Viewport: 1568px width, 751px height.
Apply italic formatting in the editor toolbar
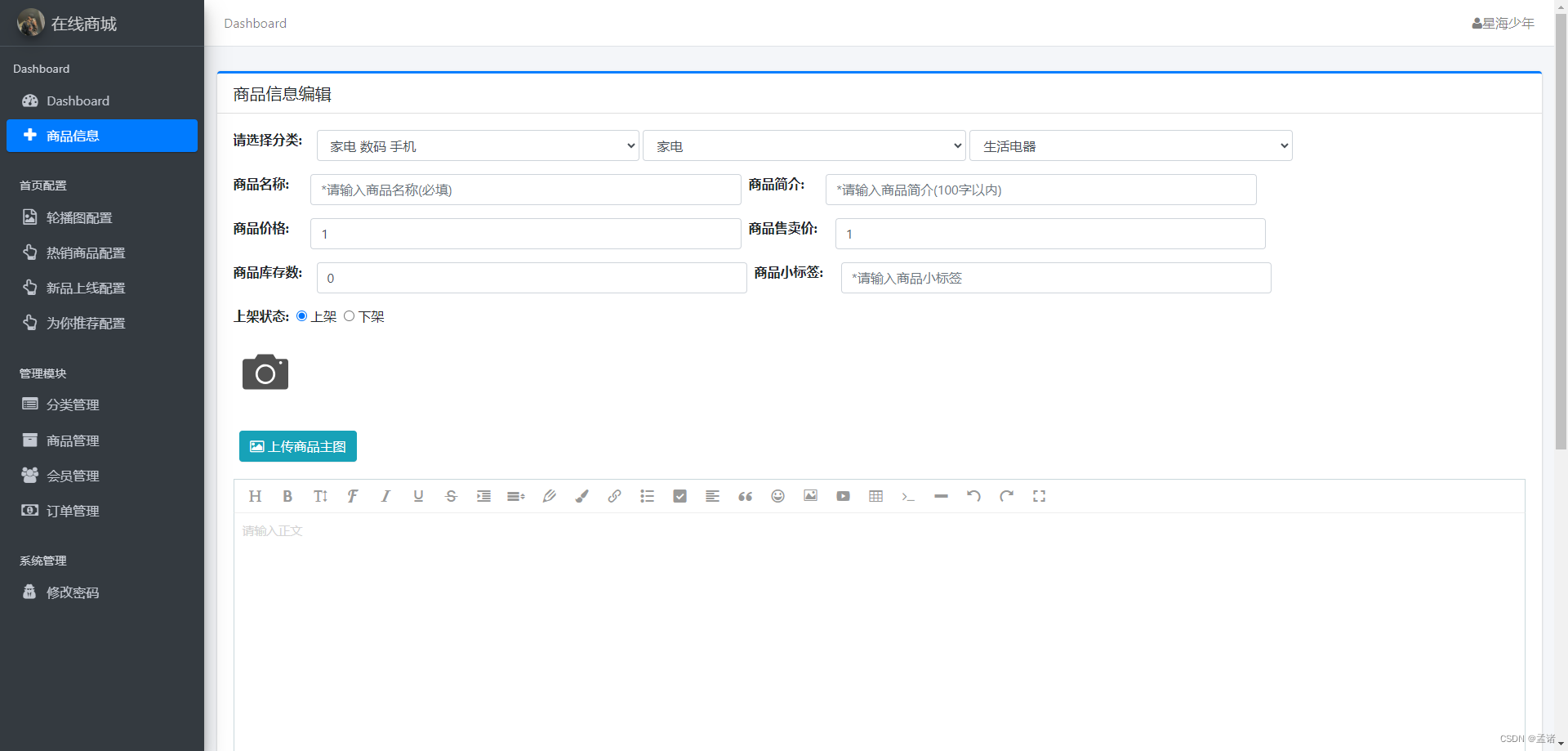click(385, 496)
